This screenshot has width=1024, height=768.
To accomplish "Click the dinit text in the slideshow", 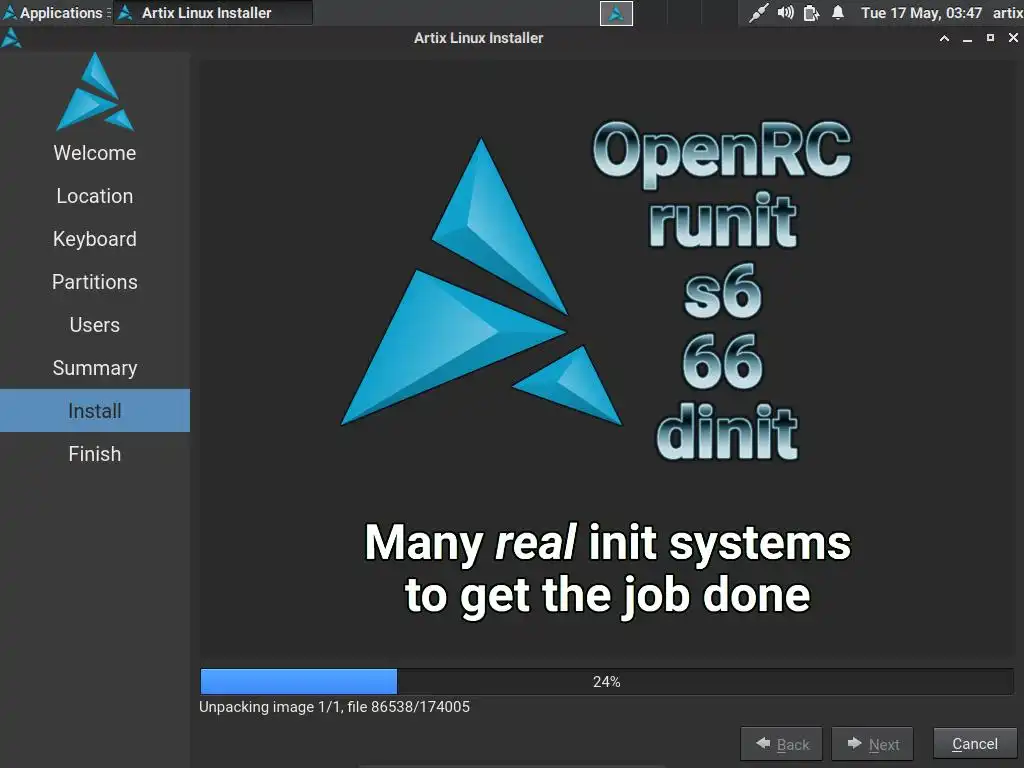I will click(x=727, y=431).
